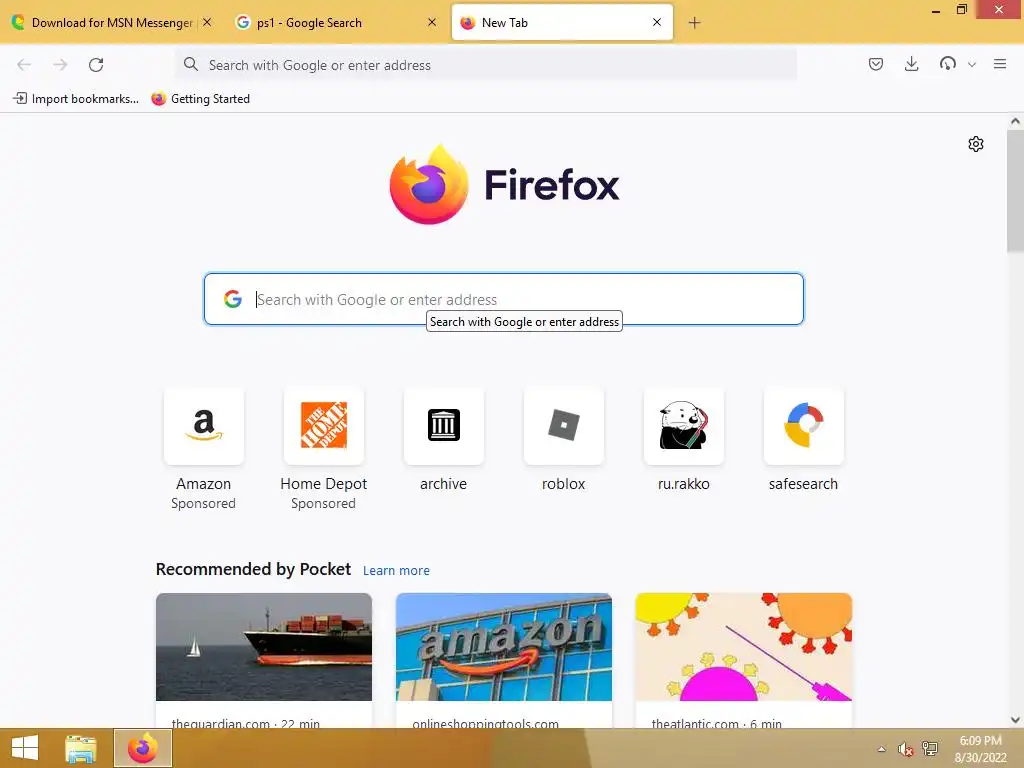This screenshot has width=1024, height=768.
Task: Open the Windows Start button
Action: coord(25,748)
